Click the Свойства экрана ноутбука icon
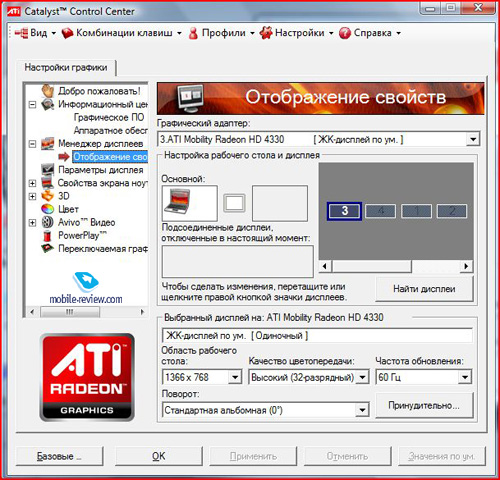Viewport: 500px width, 480px height. [x=48, y=183]
